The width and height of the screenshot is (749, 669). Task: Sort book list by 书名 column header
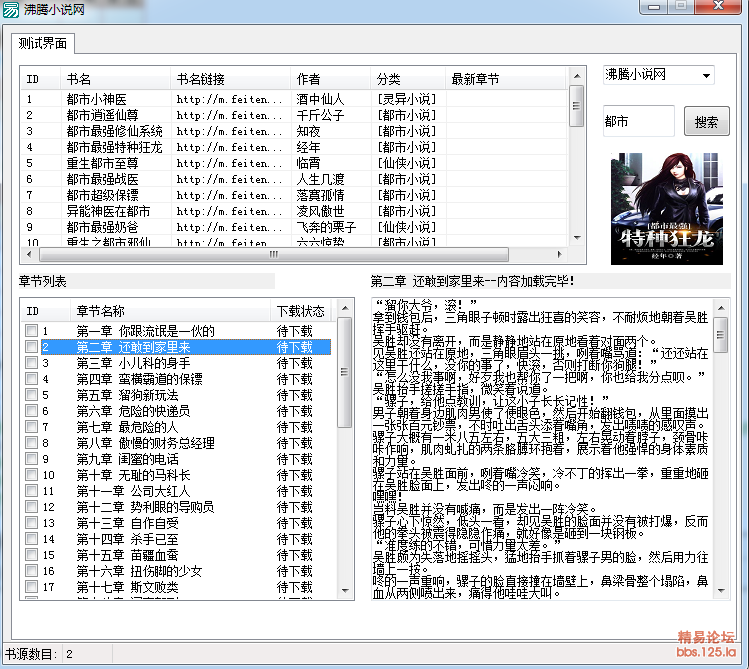pyautogui.click(x=115, y=79)
